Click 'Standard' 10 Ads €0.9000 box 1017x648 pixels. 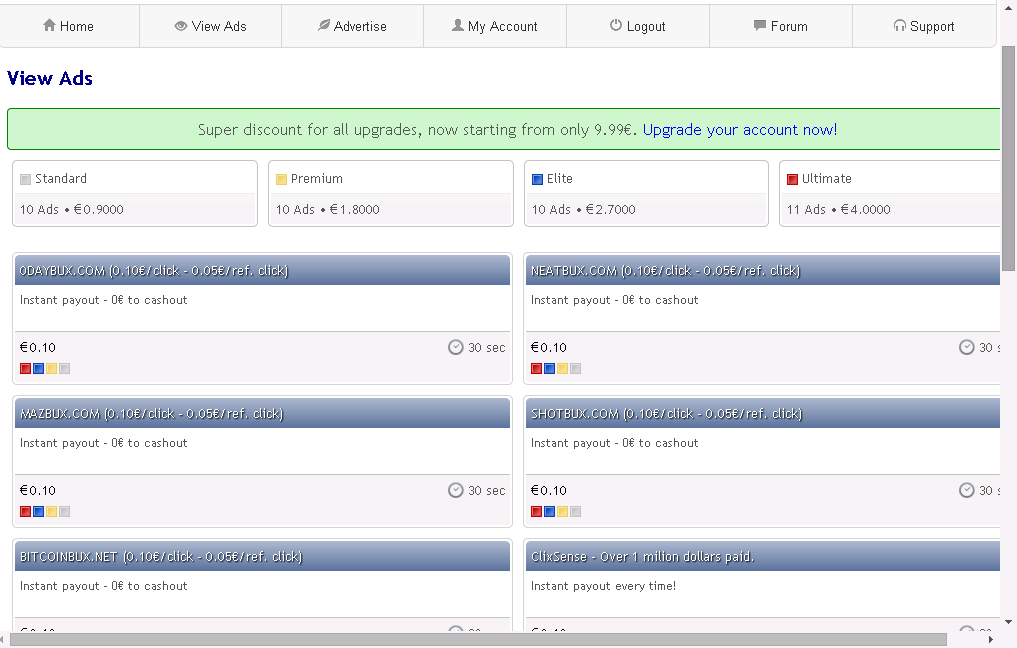[x=135, y=193]
